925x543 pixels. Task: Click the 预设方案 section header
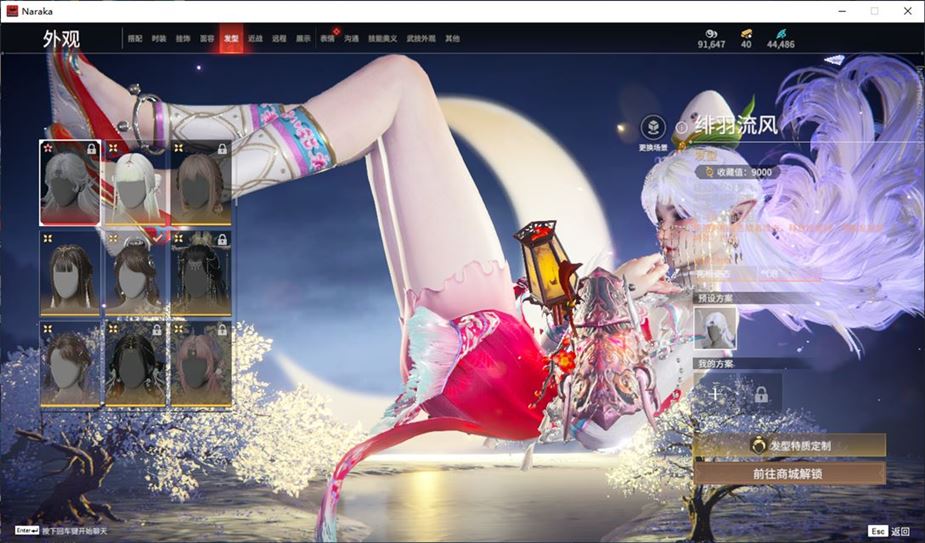[716, 298]
